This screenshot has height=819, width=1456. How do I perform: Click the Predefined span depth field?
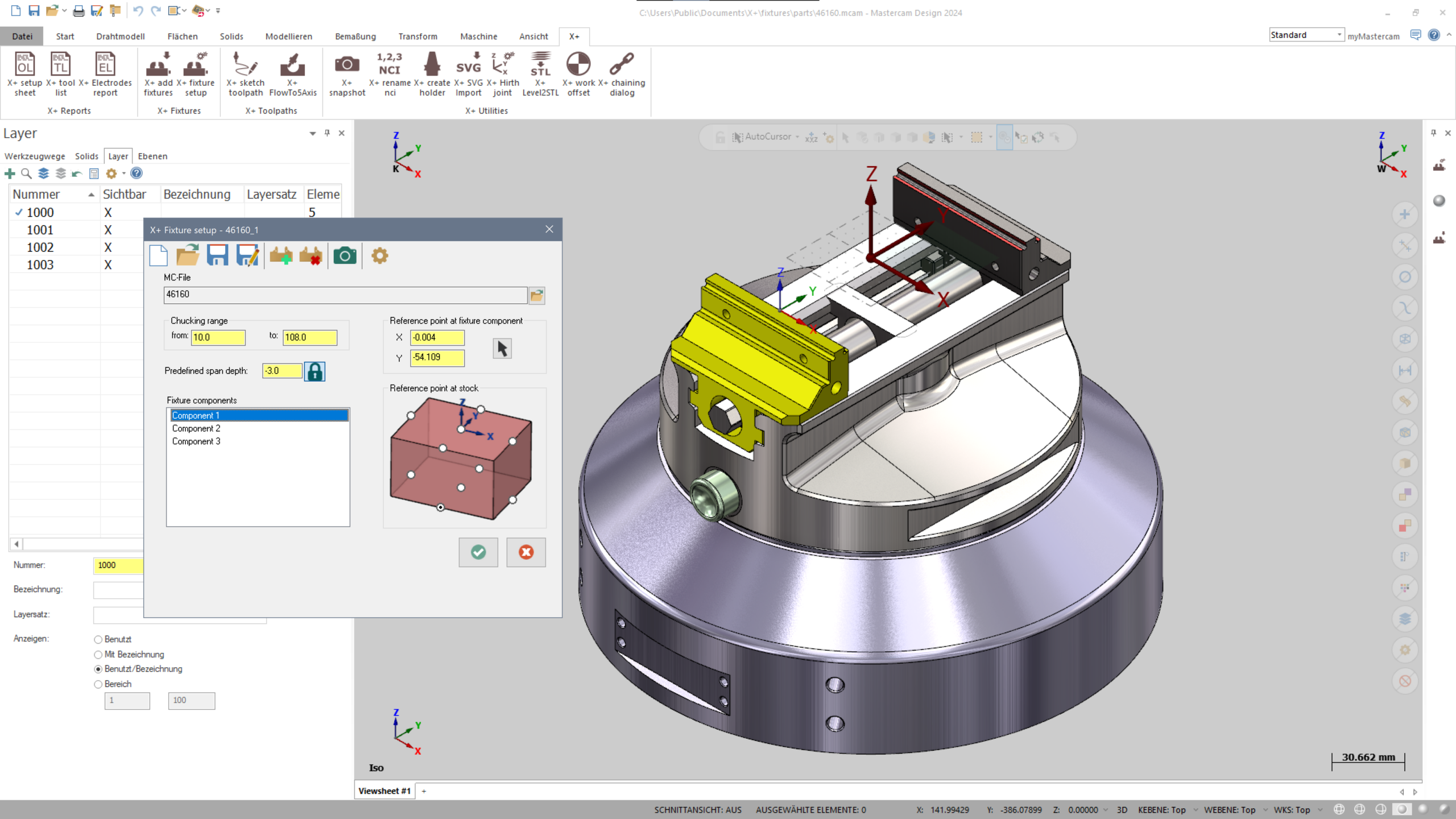[282, 371]
